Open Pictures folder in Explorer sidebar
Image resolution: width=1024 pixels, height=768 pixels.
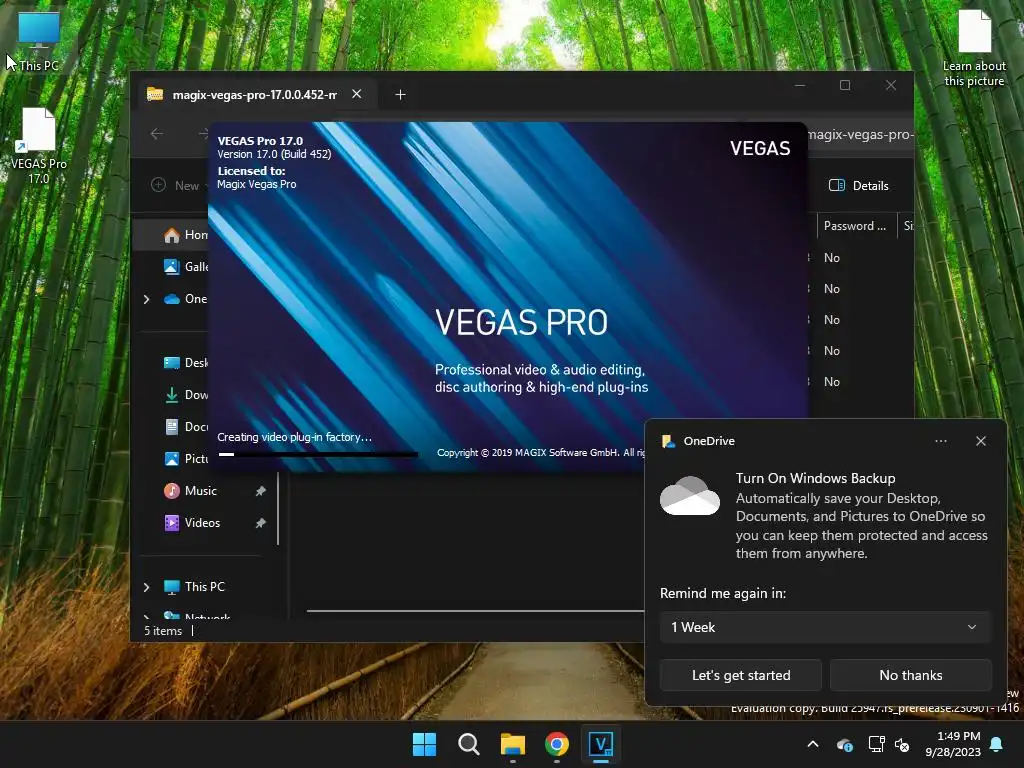point(185,458)
